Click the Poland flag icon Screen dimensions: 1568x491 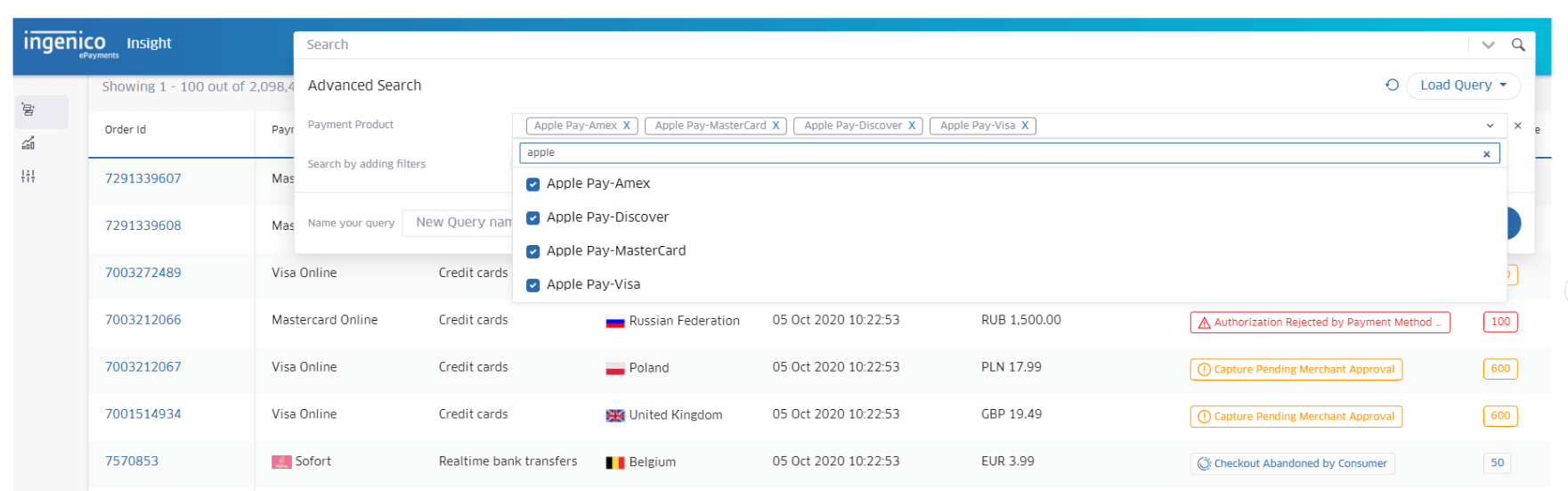(614, 368)
